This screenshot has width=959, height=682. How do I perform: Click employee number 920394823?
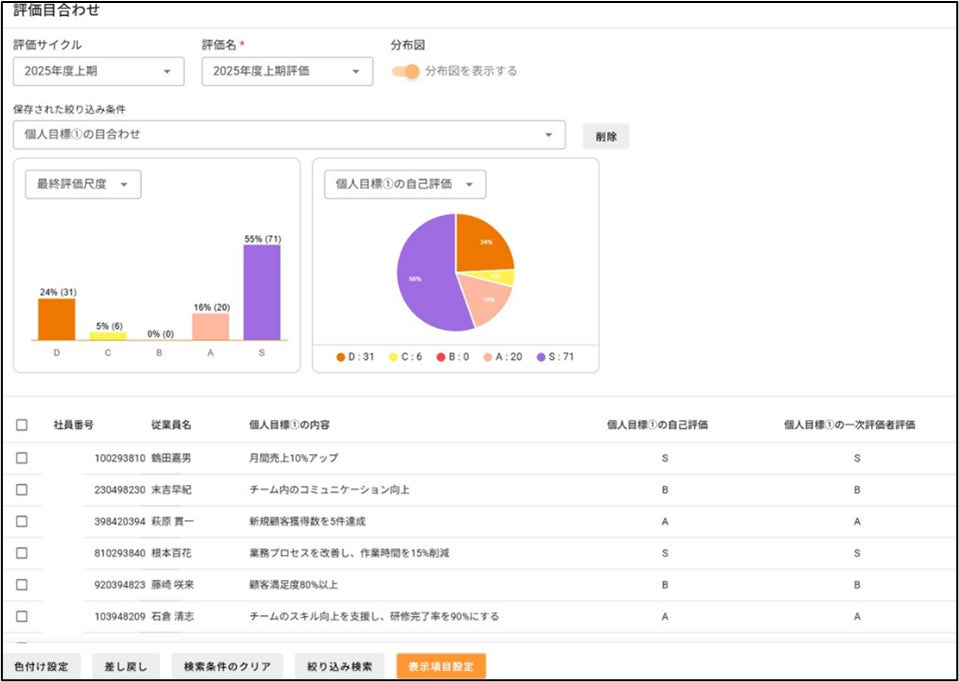[x=120, y=585]
